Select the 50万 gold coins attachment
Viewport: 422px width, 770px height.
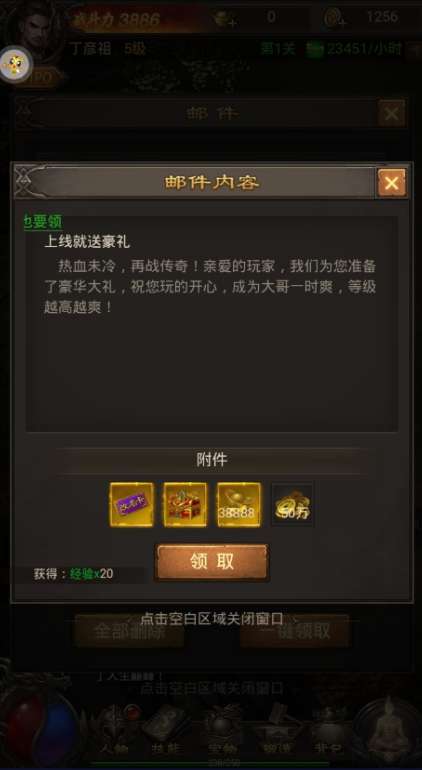[293, 505]
